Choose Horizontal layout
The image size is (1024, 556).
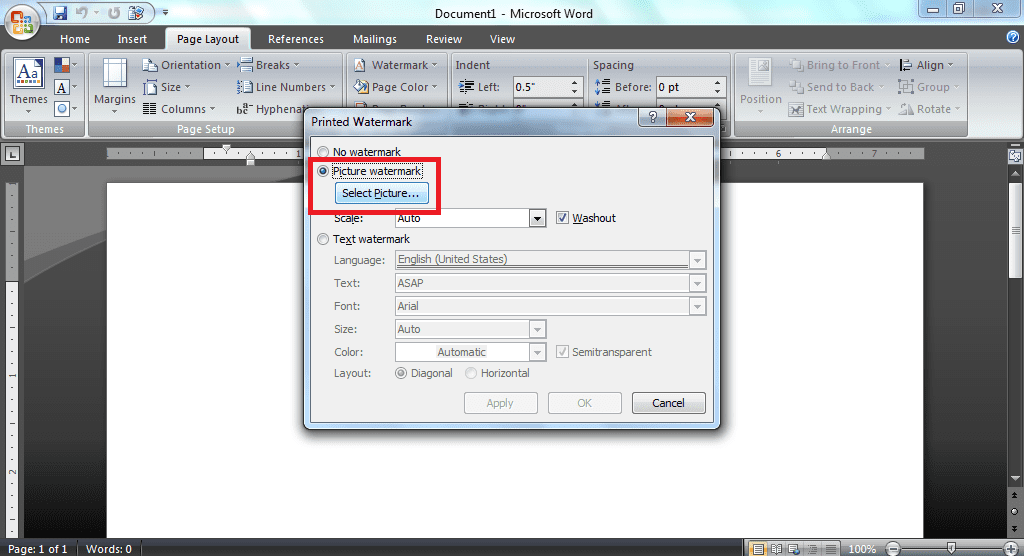coord(471,373)
